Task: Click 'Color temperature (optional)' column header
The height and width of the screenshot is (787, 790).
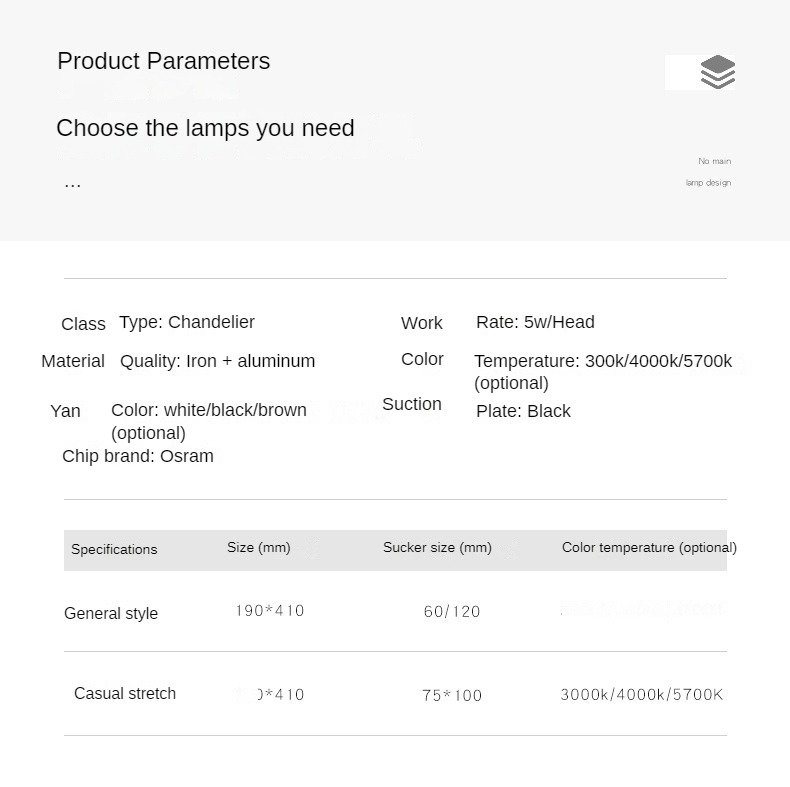Action: pyautogui.click(x=649, y=547)
